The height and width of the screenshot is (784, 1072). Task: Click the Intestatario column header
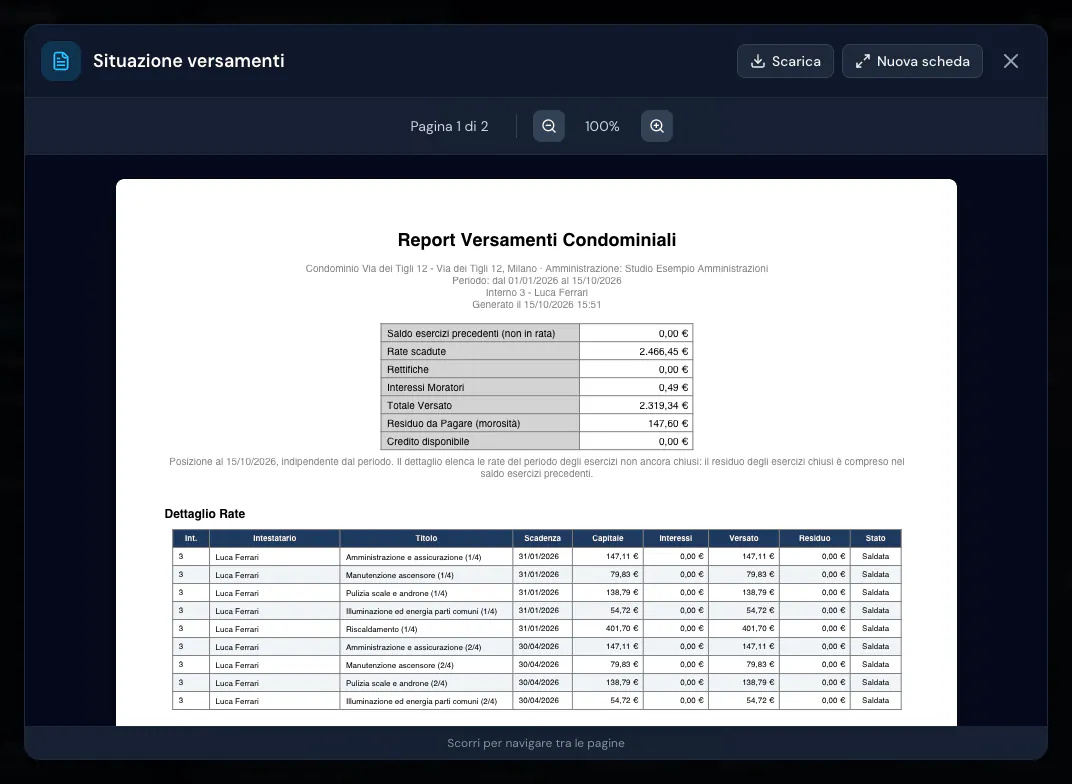(275, 539)
